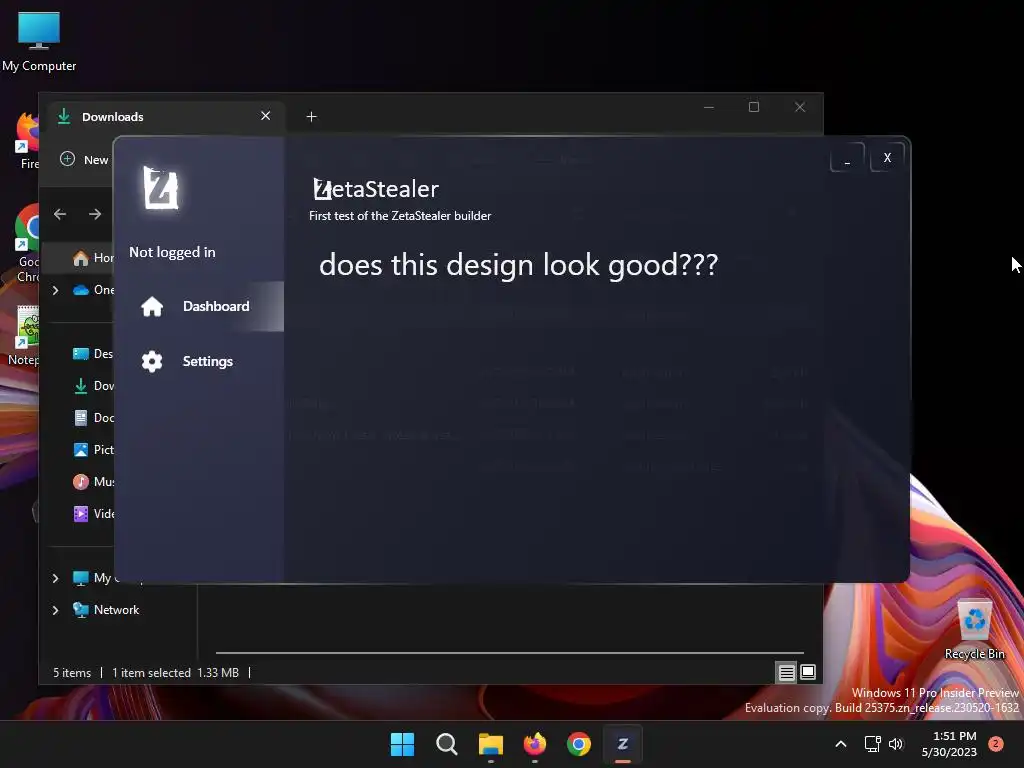Close the Downloads tab in File Explorer
The width and height of the screenshot is (1024, 768).
click(265, 116)
